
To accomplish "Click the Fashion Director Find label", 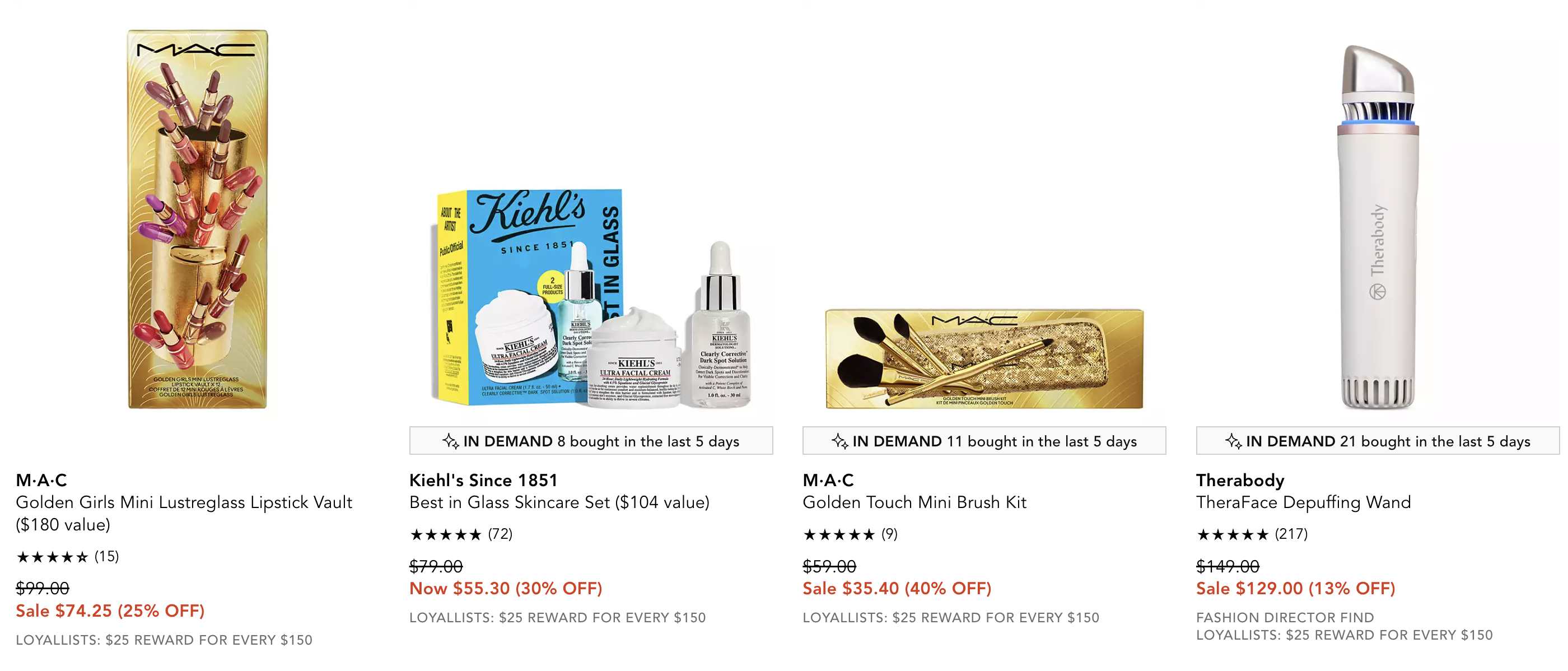I will tap(1285, 617).
